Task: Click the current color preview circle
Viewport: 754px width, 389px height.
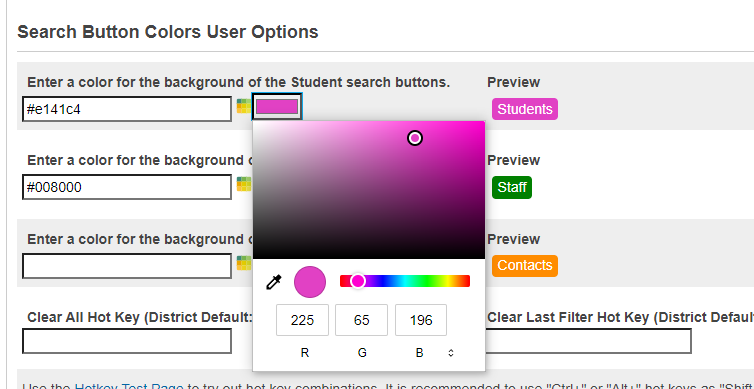Action: point(310,282)
